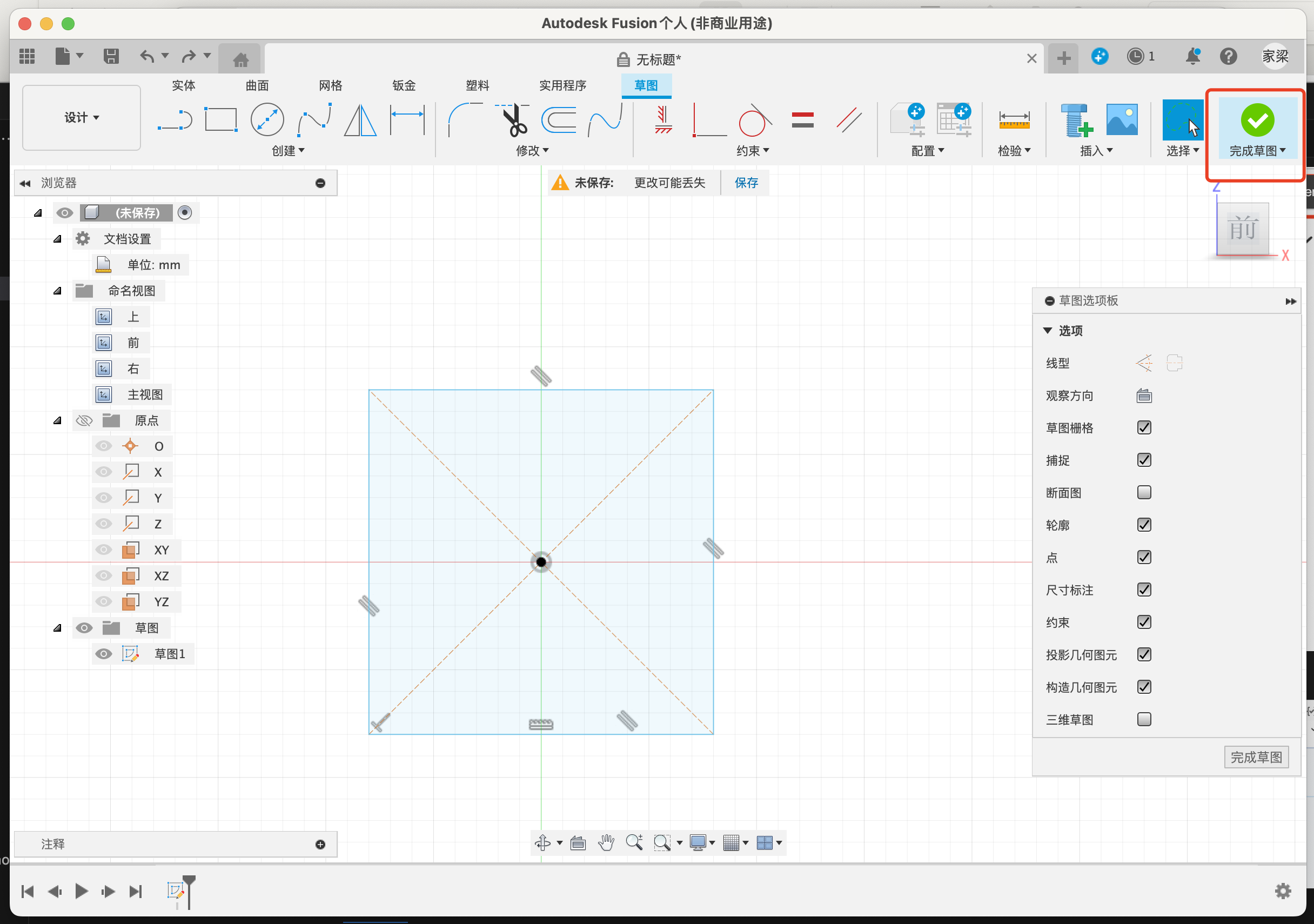Open the job status clock indicator
Screen dimensions: 1314x924
[1140, 56]
